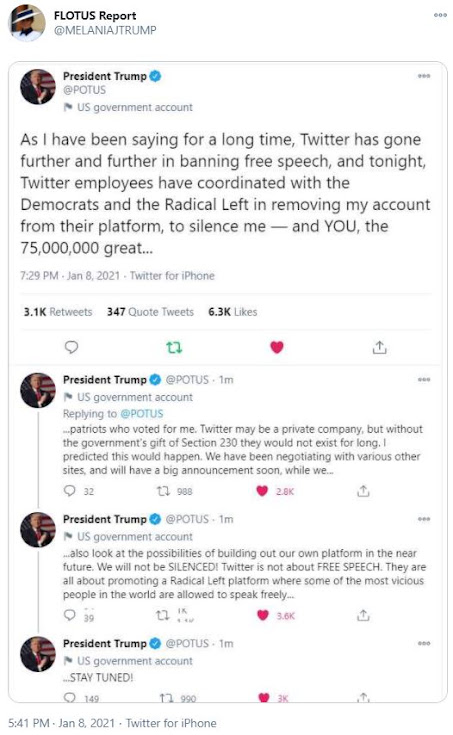The height and width of the screenshot is (735, 453).
Task: Open @POTUS link in Replying to line
Action: click(x=142, y=414)
